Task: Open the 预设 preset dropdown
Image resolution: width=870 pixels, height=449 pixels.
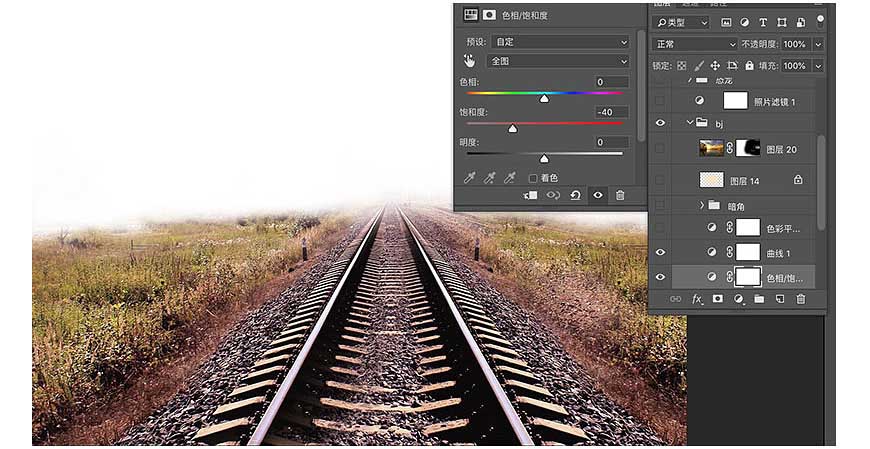Action: pyautogui.click(x=560, y=42)
